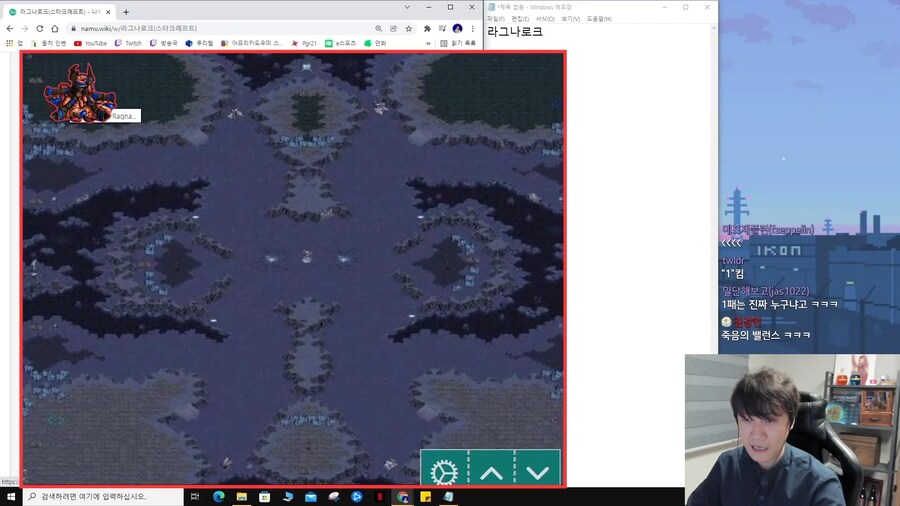The image size is (900, 506).
Task: Share this page icon in address bar
Action: [x=393, y=28]
